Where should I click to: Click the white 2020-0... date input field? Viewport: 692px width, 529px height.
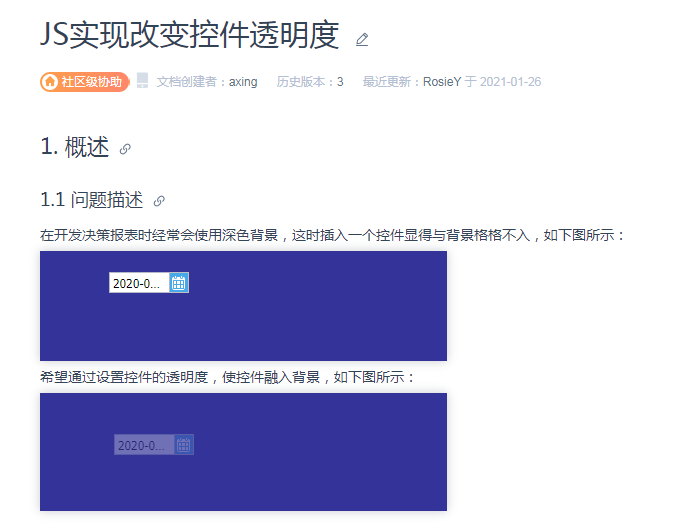pyautogui.click(x=139, y=283)
